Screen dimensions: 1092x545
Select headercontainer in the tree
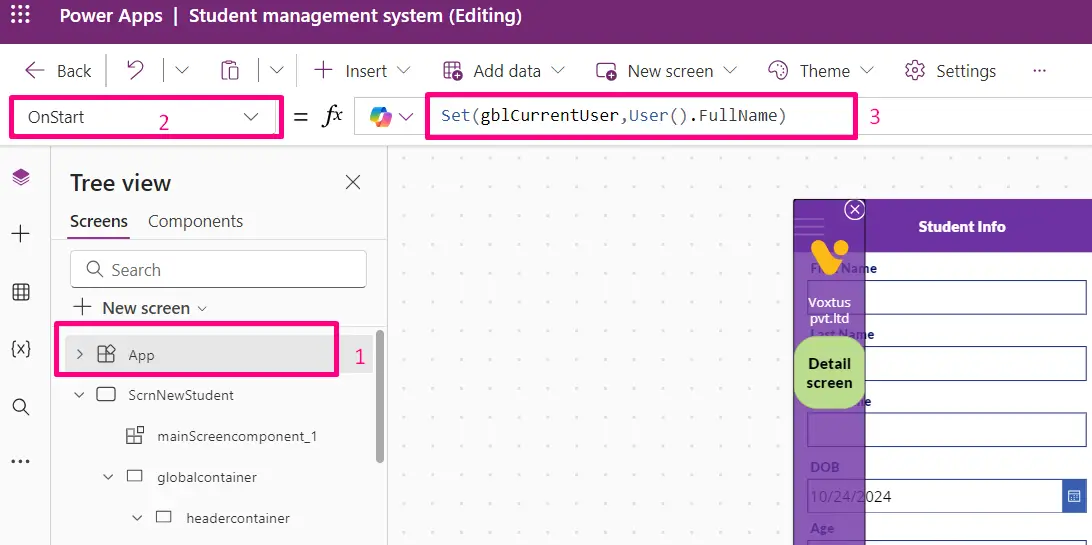(237, 518)
